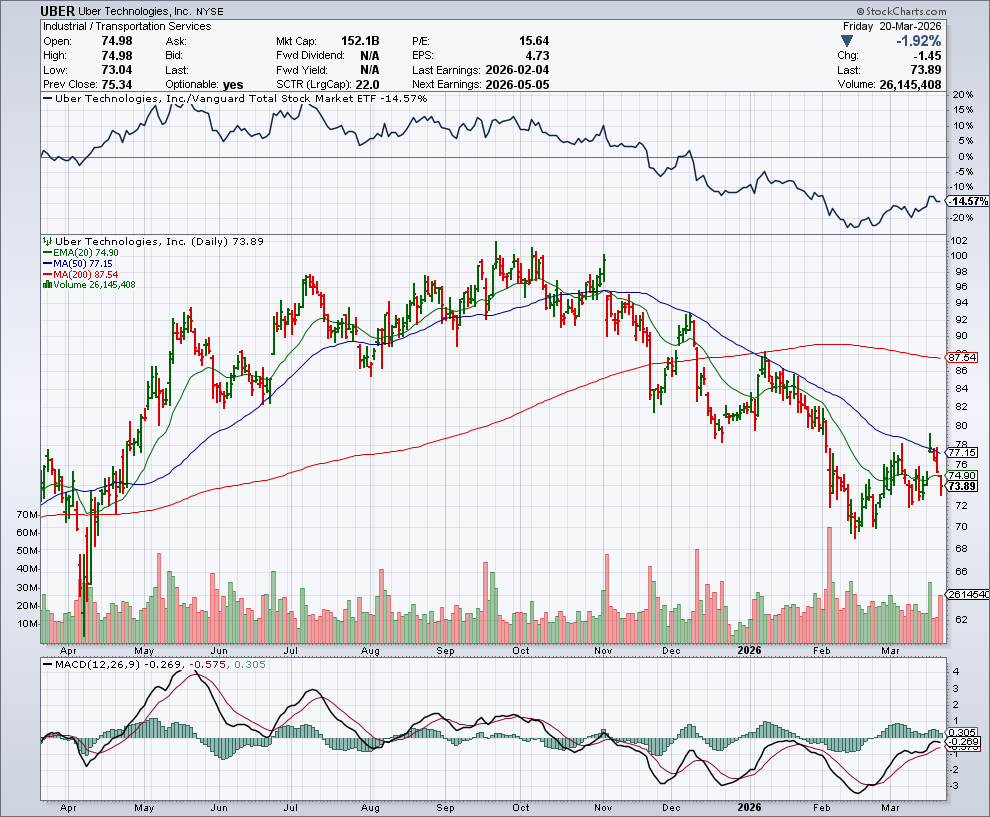The image size is (990, 817).
Task: Click the Industrial / Transportation Services label
Action: pyautogui.click(x=127, y=27)
